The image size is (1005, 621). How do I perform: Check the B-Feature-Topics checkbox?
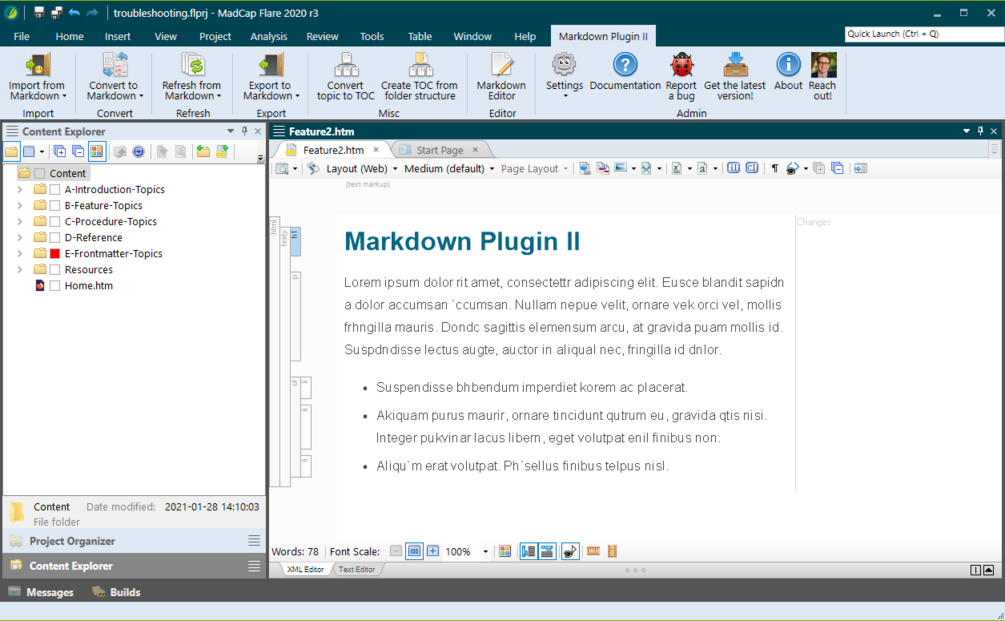point(55,206)
